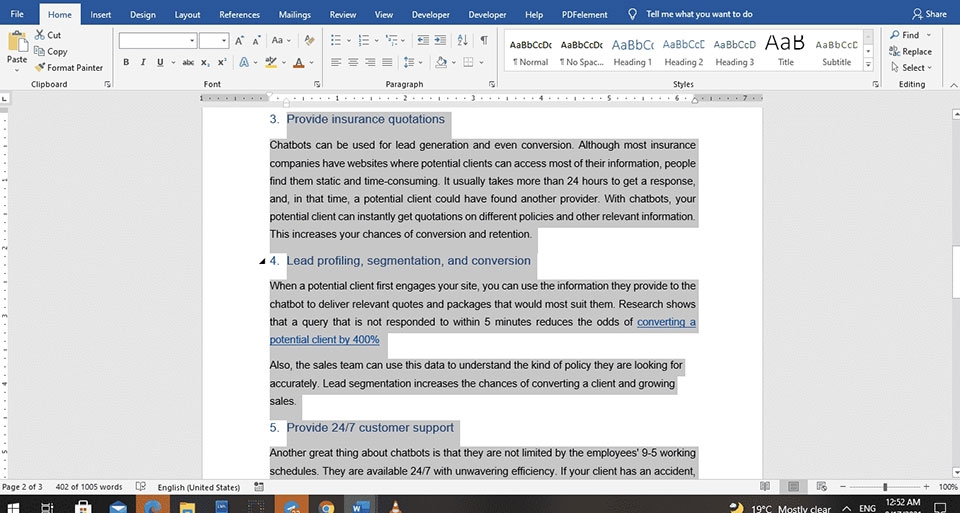Toggle italic formatting

click(x=143, y=62)
